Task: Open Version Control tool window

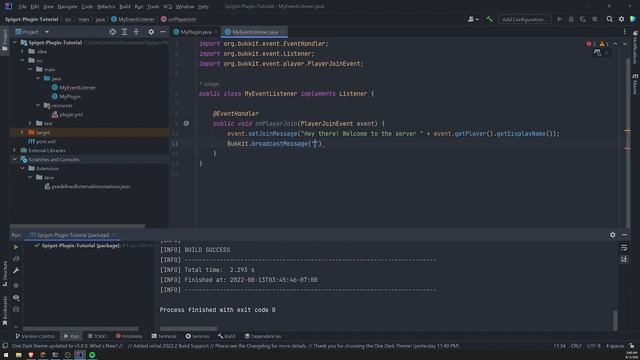Action: tap(35, 336)
